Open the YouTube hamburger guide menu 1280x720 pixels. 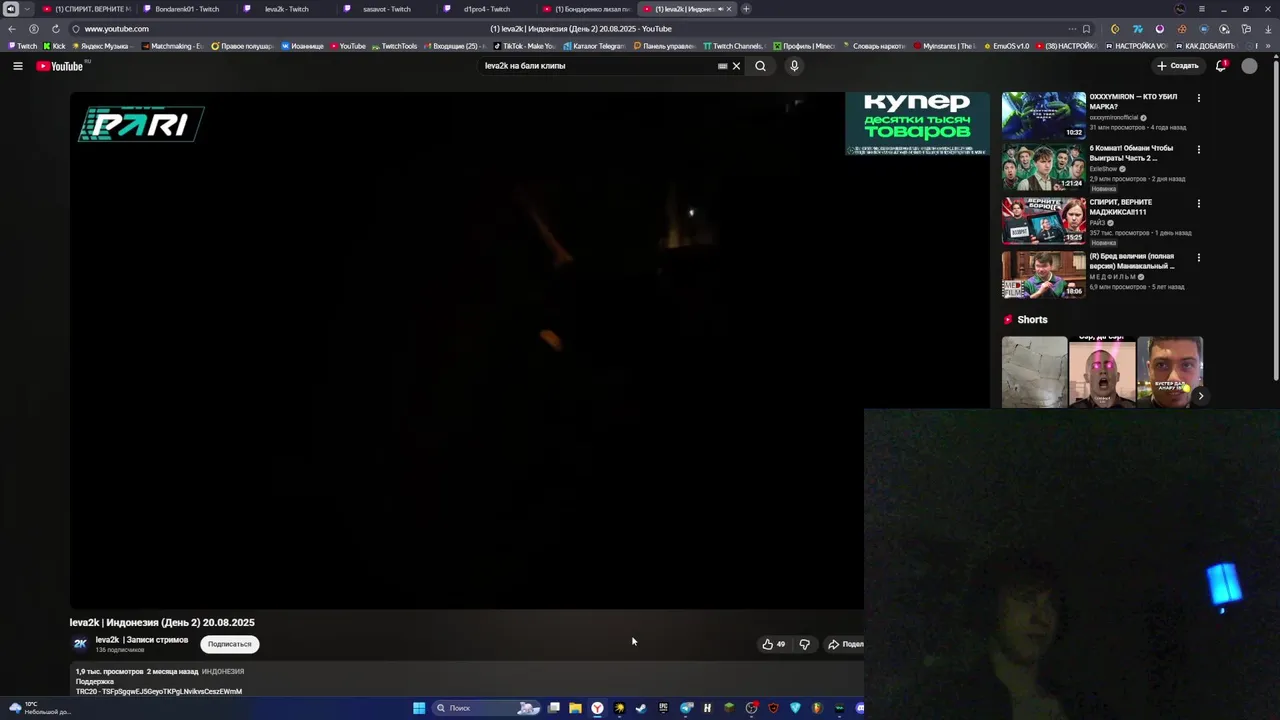[x=17, y=66]
